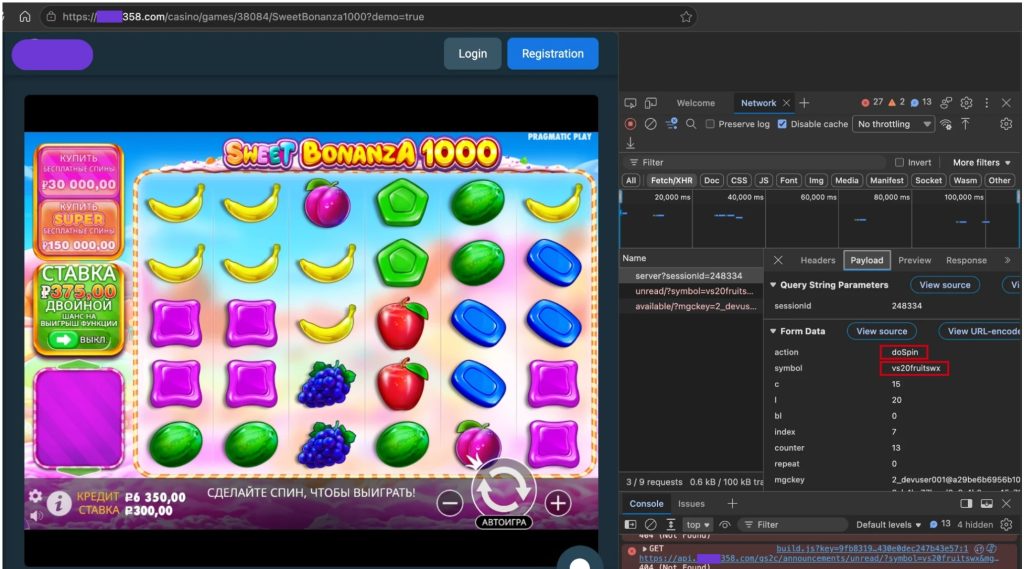Open DevTools settings gear in top bar
This screenshot has width=1024, height=569.
[x=967, y=103]
